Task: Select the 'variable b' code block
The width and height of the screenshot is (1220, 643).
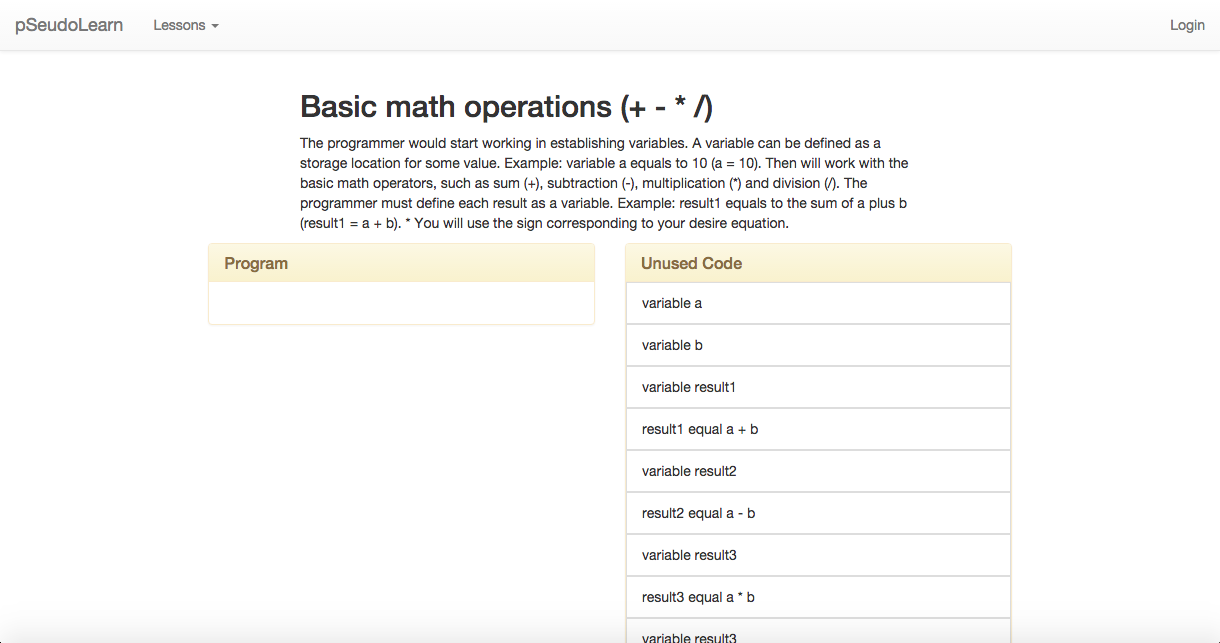Action: [x=818, y=345]
